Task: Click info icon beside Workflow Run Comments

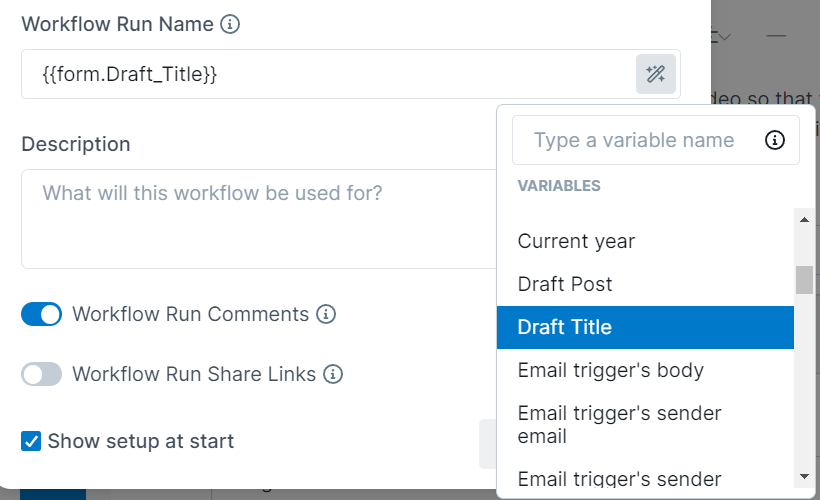Action: (326, 314)
